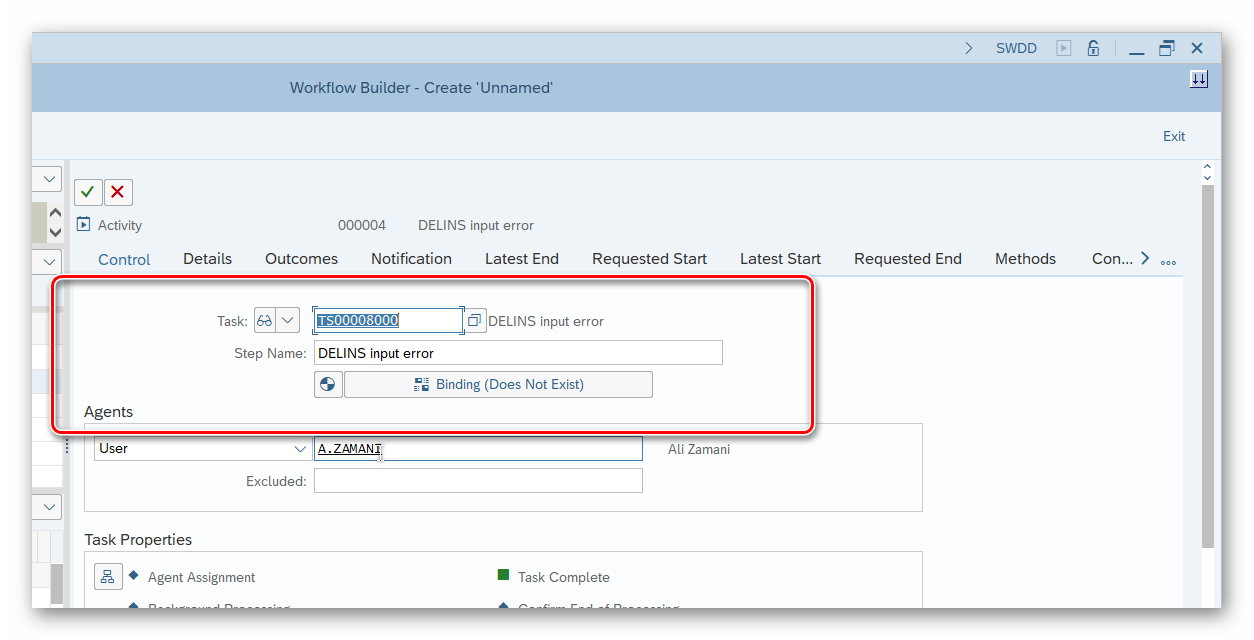Click the binding editor round icon

coord(328,384)
